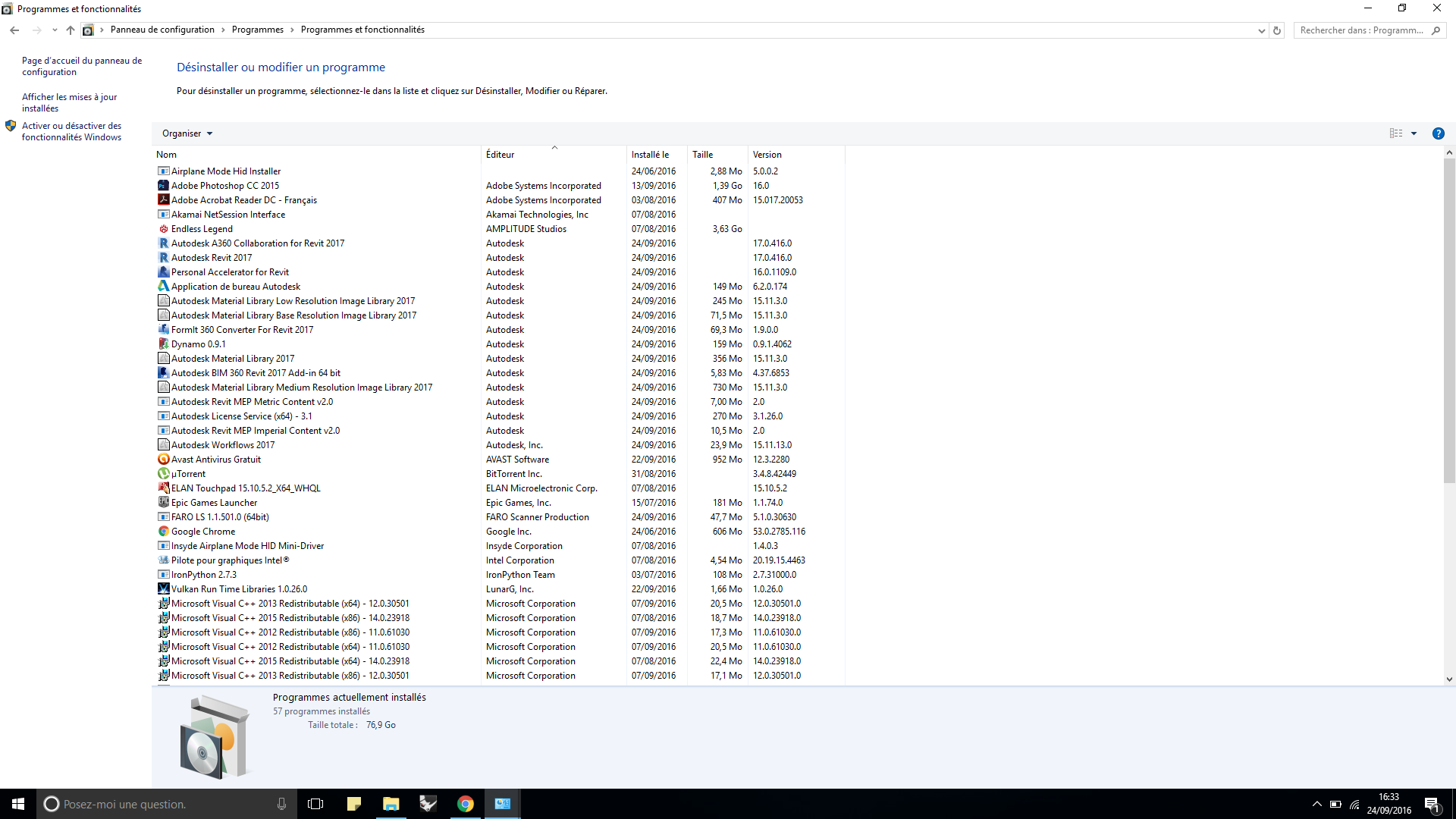The width and height of the screenshot is (1456, 819).
Task: Select Airplane Mode Hid Installer row
Action: pyautogui.click(x=499, y=171)
